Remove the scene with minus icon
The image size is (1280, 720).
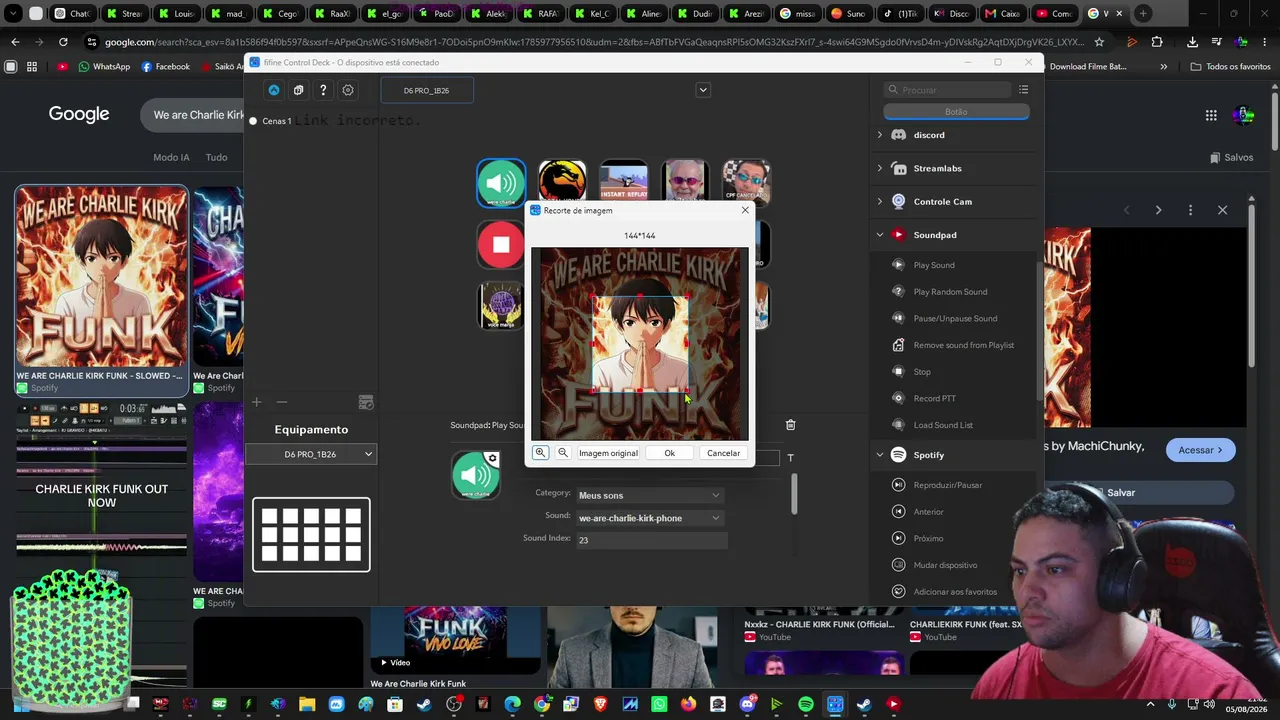282,402
